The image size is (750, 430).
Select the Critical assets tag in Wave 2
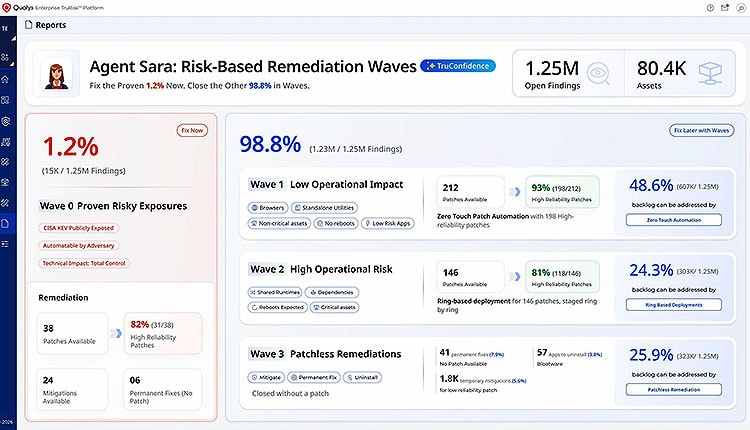click(334, 307)
